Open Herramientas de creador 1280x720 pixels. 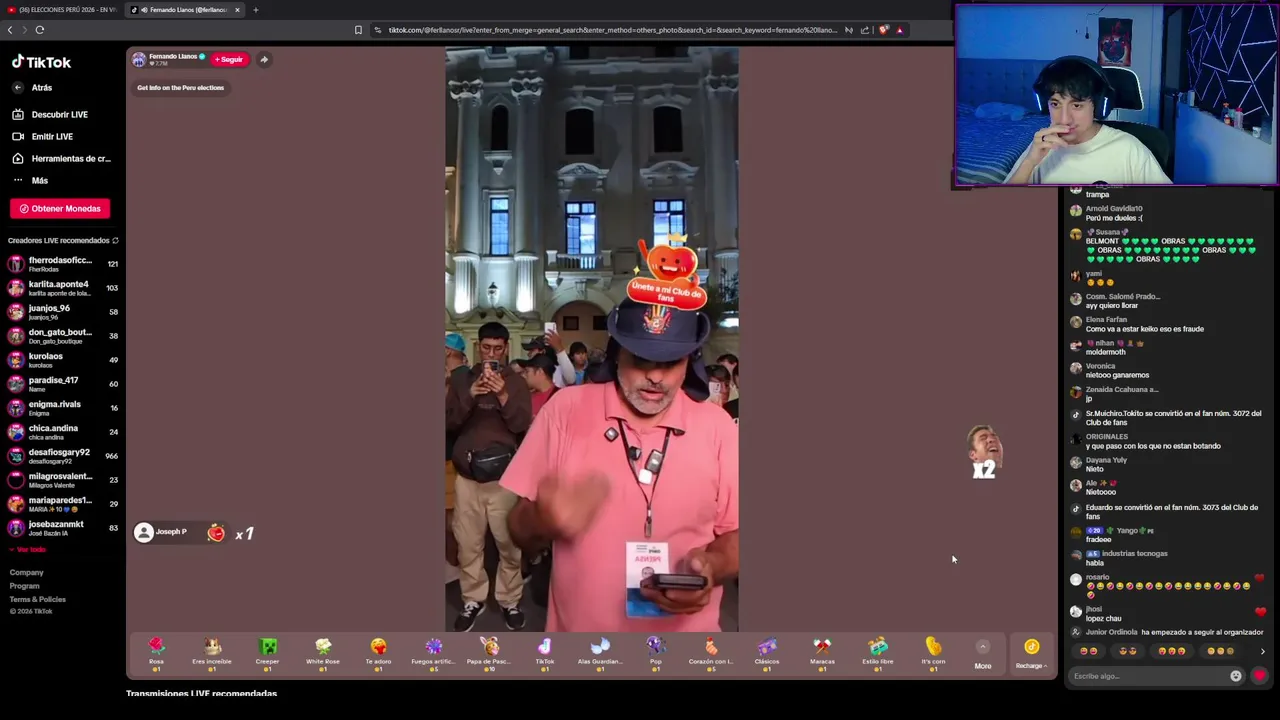[61, 159]
